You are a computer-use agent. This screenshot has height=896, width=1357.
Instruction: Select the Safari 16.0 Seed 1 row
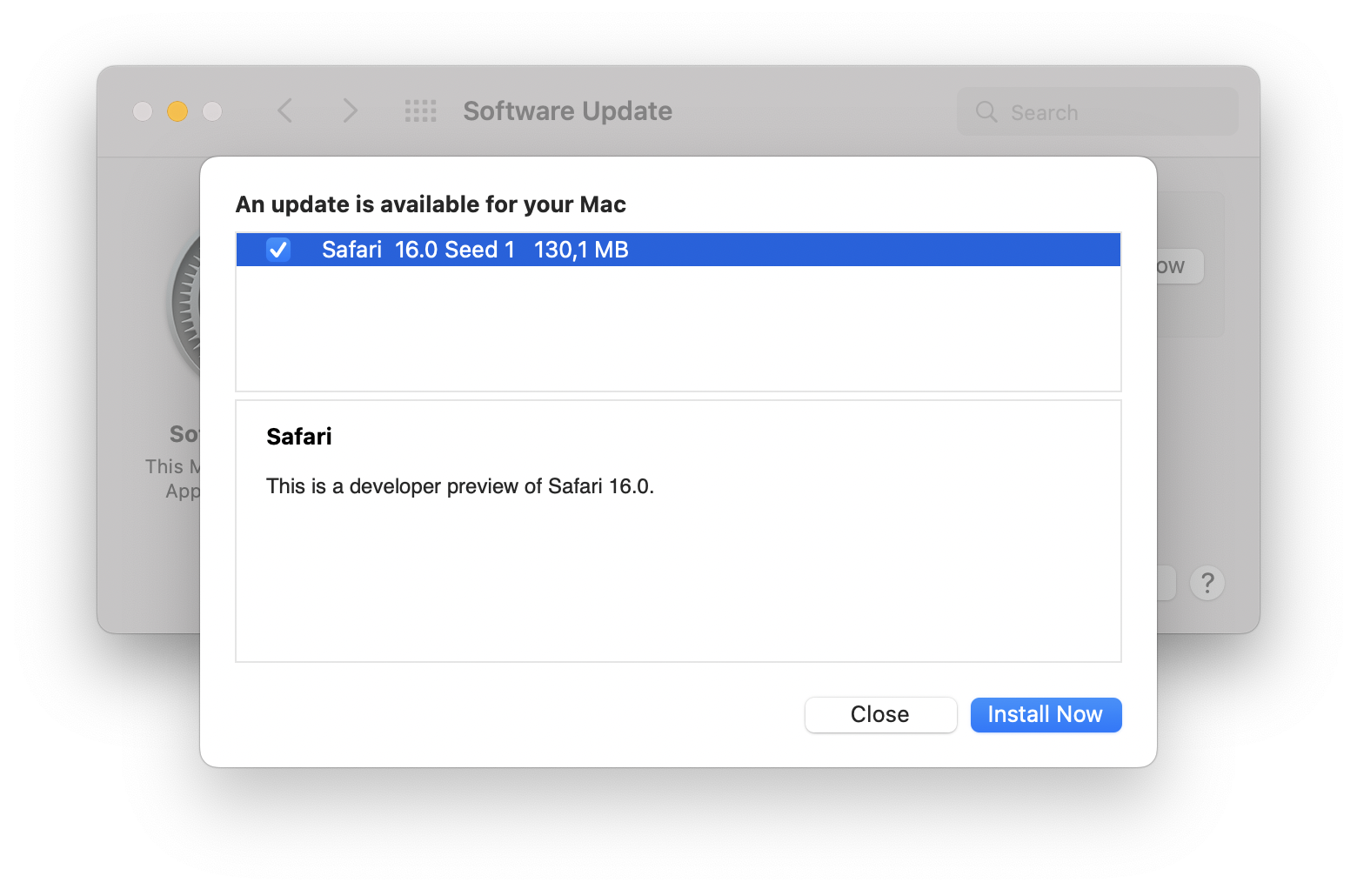783,250
